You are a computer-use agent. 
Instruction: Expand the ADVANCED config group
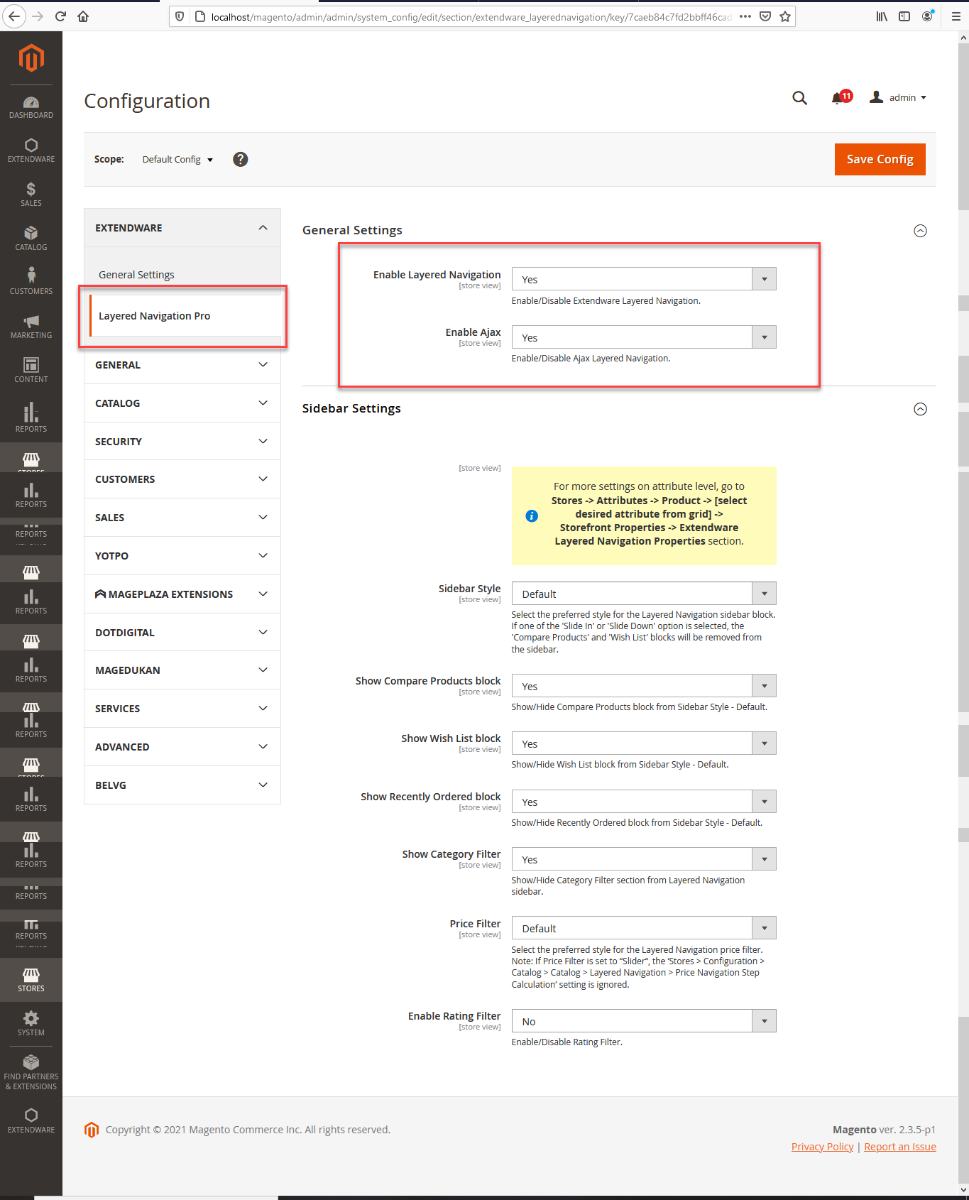pyautogui.click(x=182, y=747)
